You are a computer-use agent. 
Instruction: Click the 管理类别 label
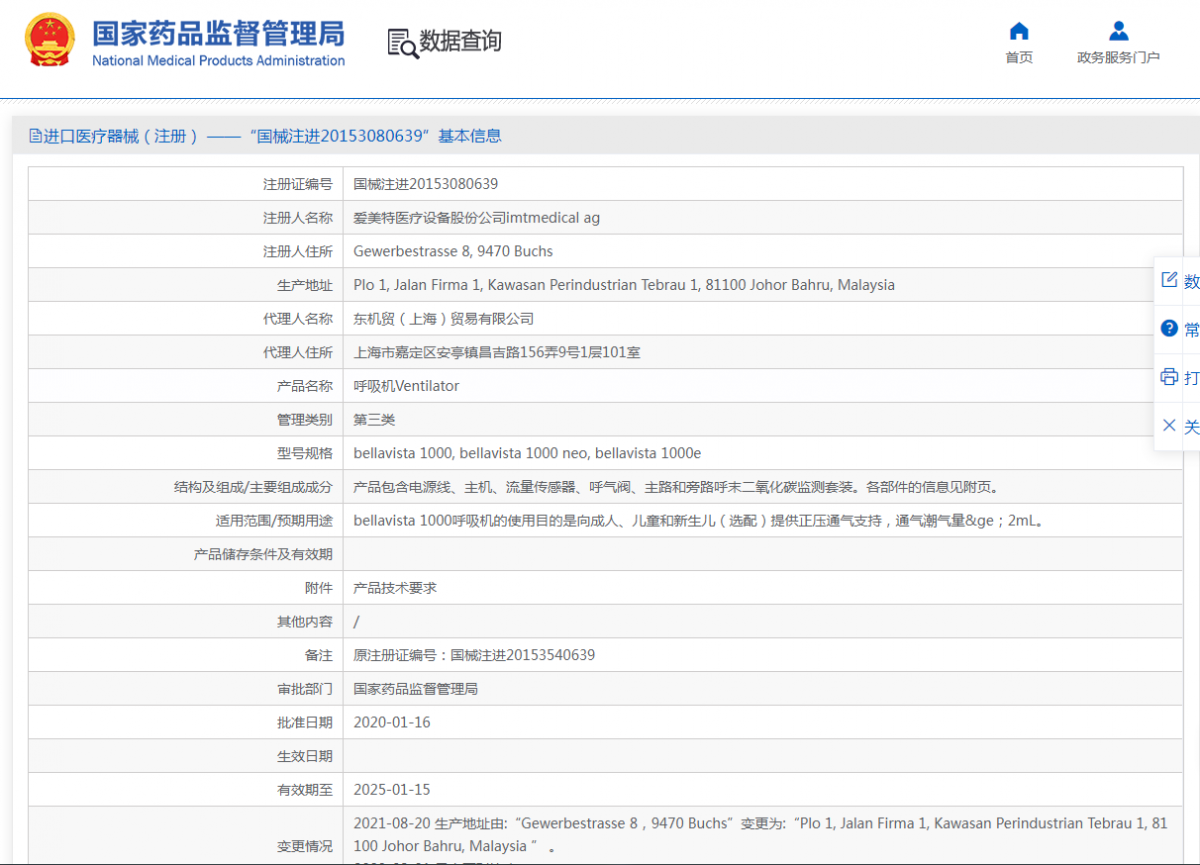(x=305, y=420)
